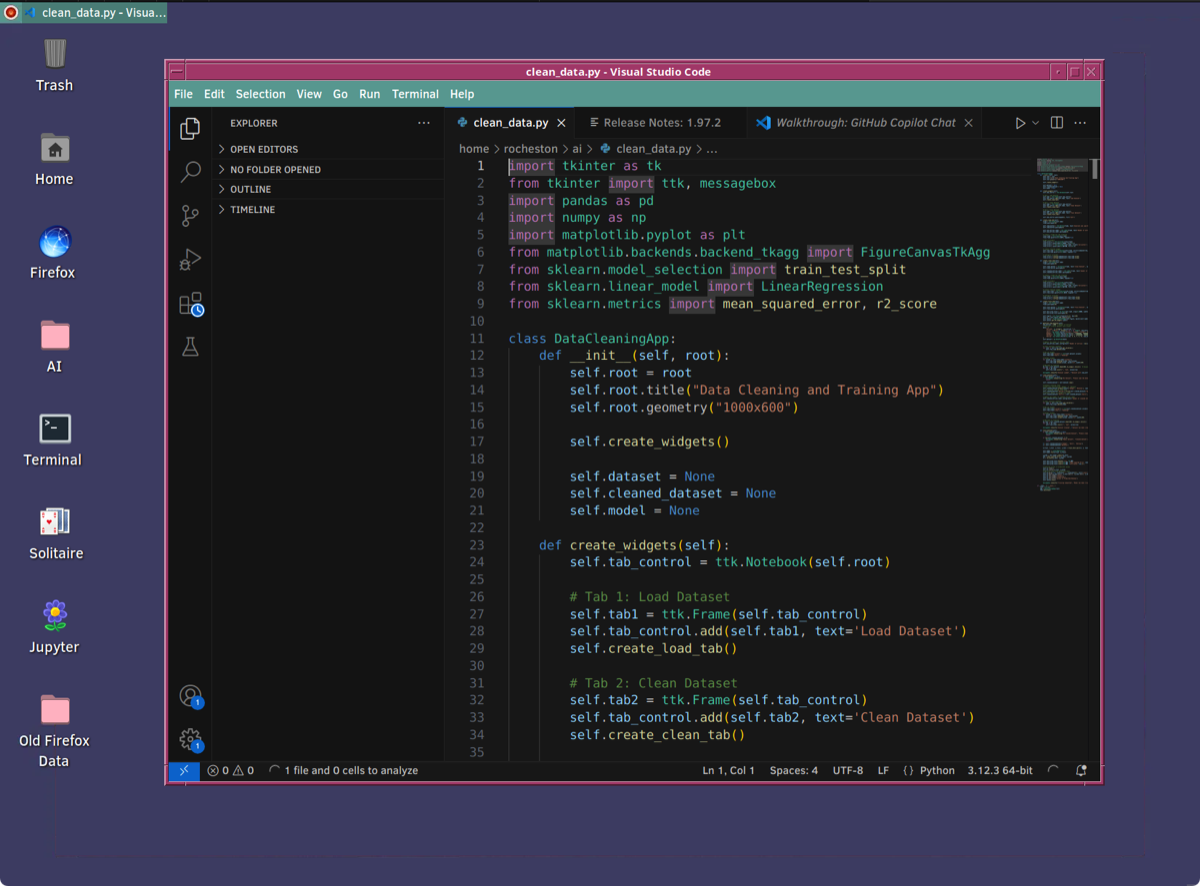Image resolution: width=1200 pixels, height=886 pixels.
Task: Split the editor to the right
Action: click(x=1056, y=123)
